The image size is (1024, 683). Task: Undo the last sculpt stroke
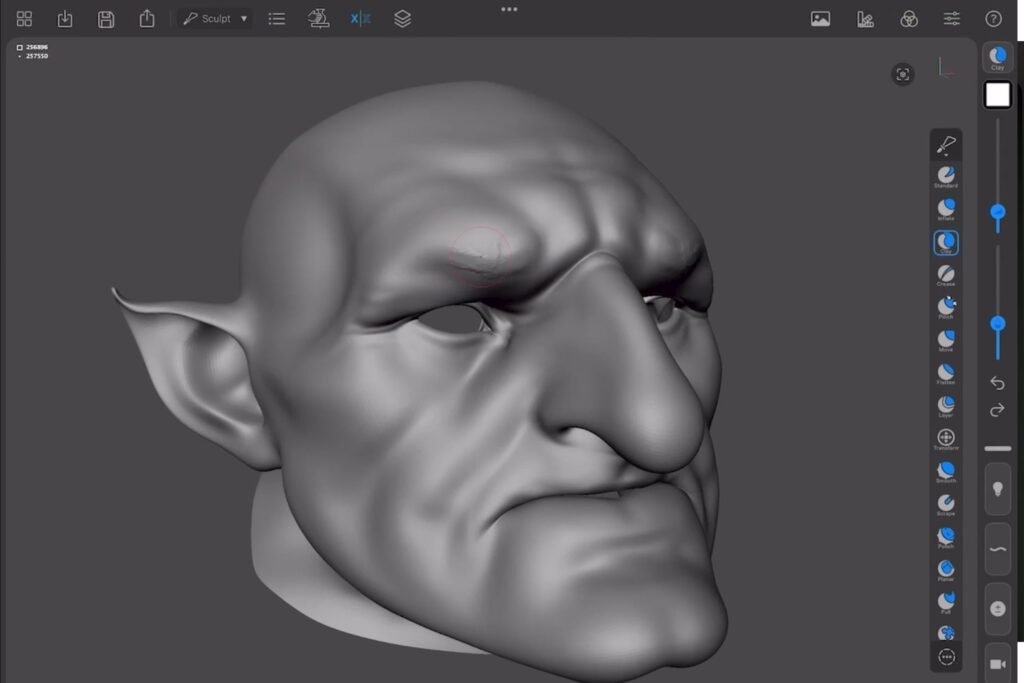(997, 383)
